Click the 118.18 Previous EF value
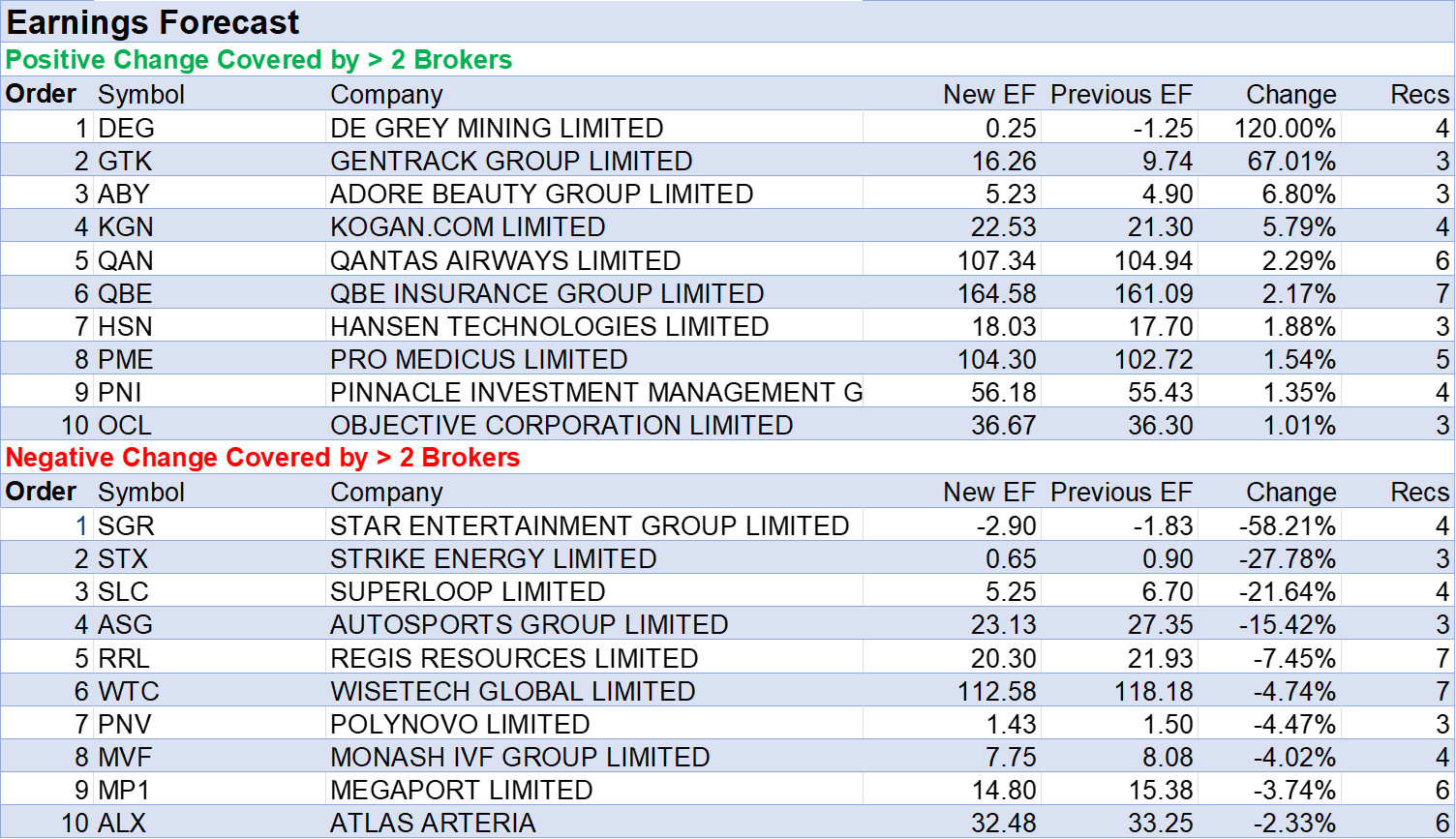 [1153, 691]
